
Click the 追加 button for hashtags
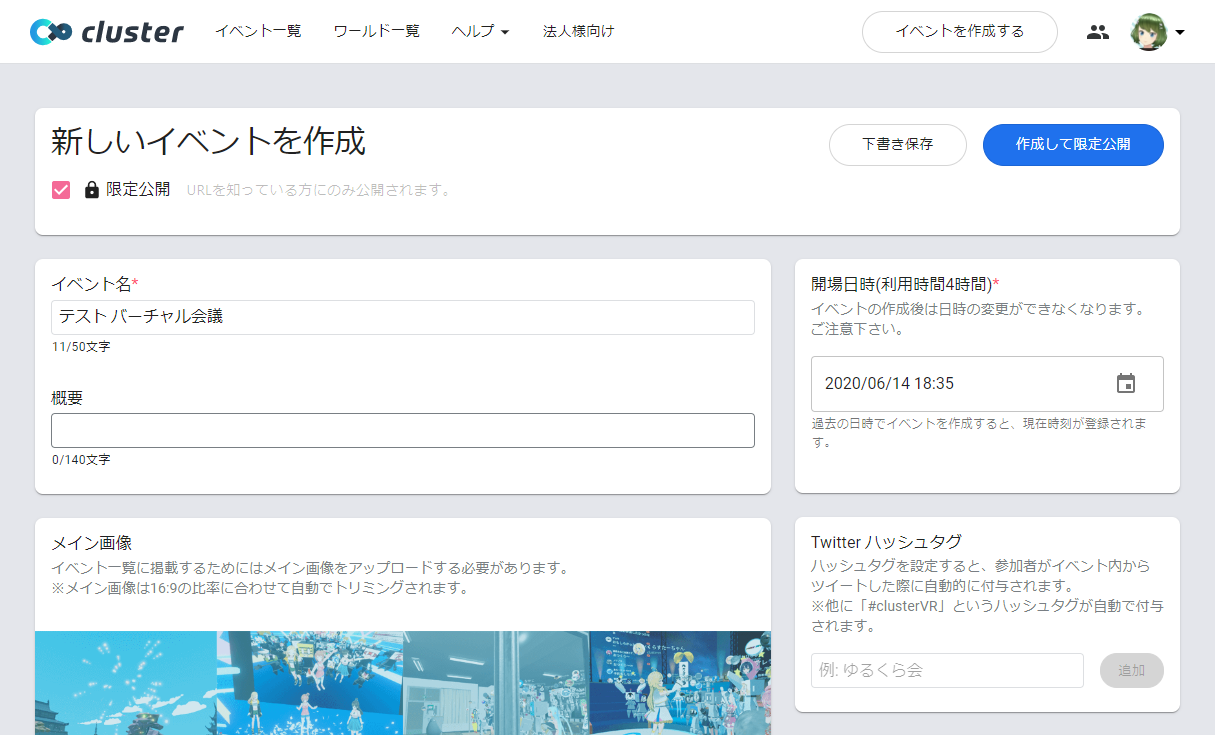(1131, 670)
